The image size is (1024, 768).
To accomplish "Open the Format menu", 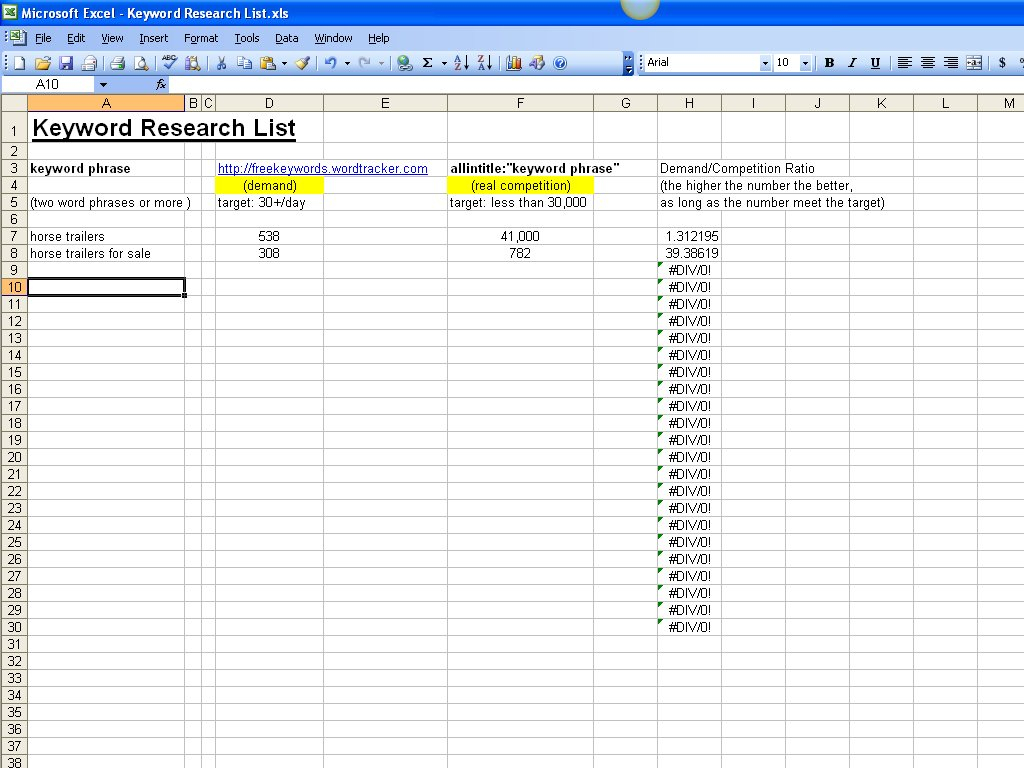I will 200,38.
